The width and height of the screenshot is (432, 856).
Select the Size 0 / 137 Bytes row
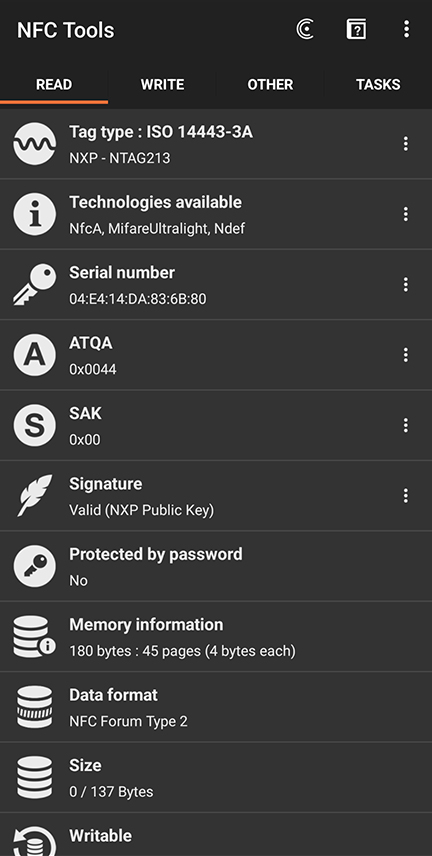coord(216,777)
